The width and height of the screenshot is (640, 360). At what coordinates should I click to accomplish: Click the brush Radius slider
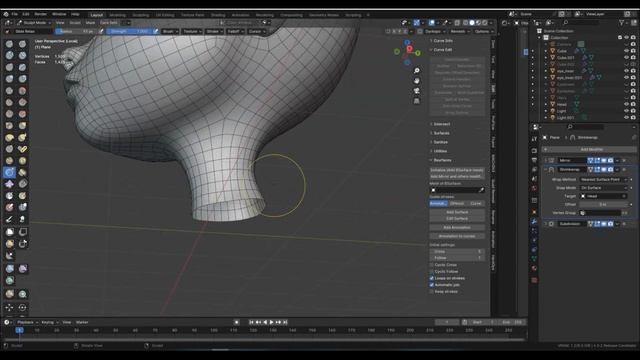[x=77, y=31]
